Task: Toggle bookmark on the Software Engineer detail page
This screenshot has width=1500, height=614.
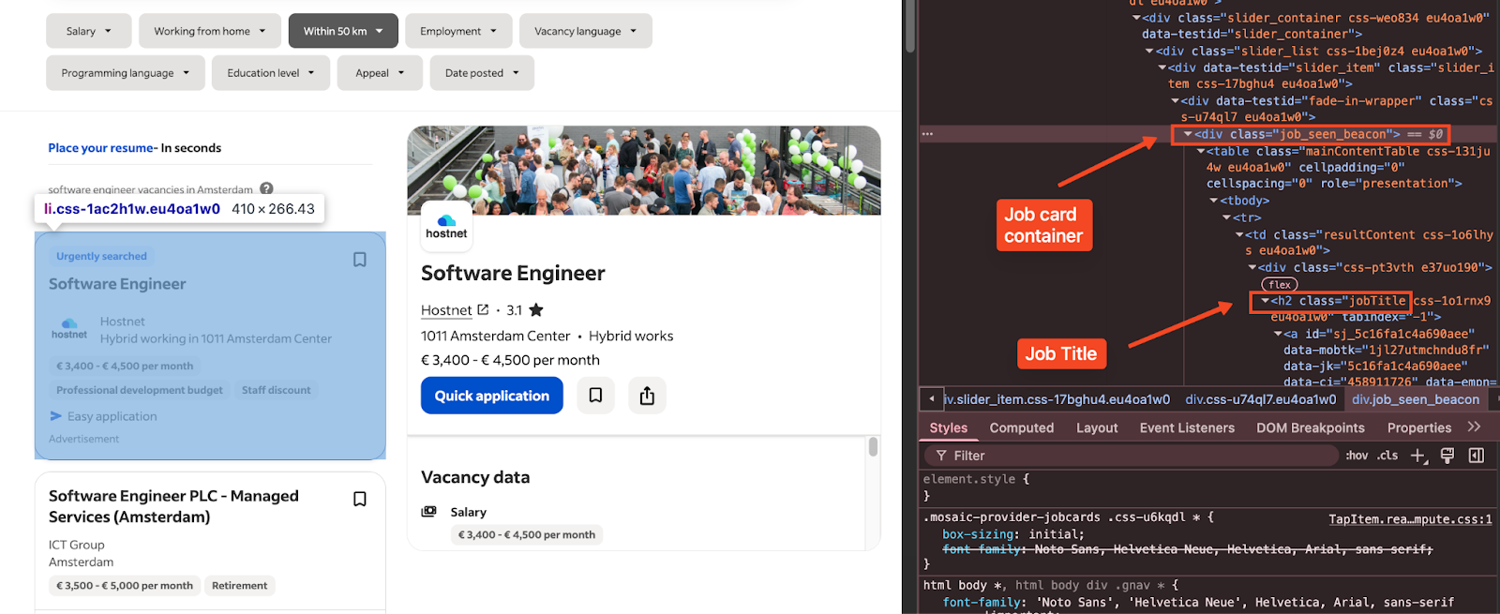Action: 595,395
